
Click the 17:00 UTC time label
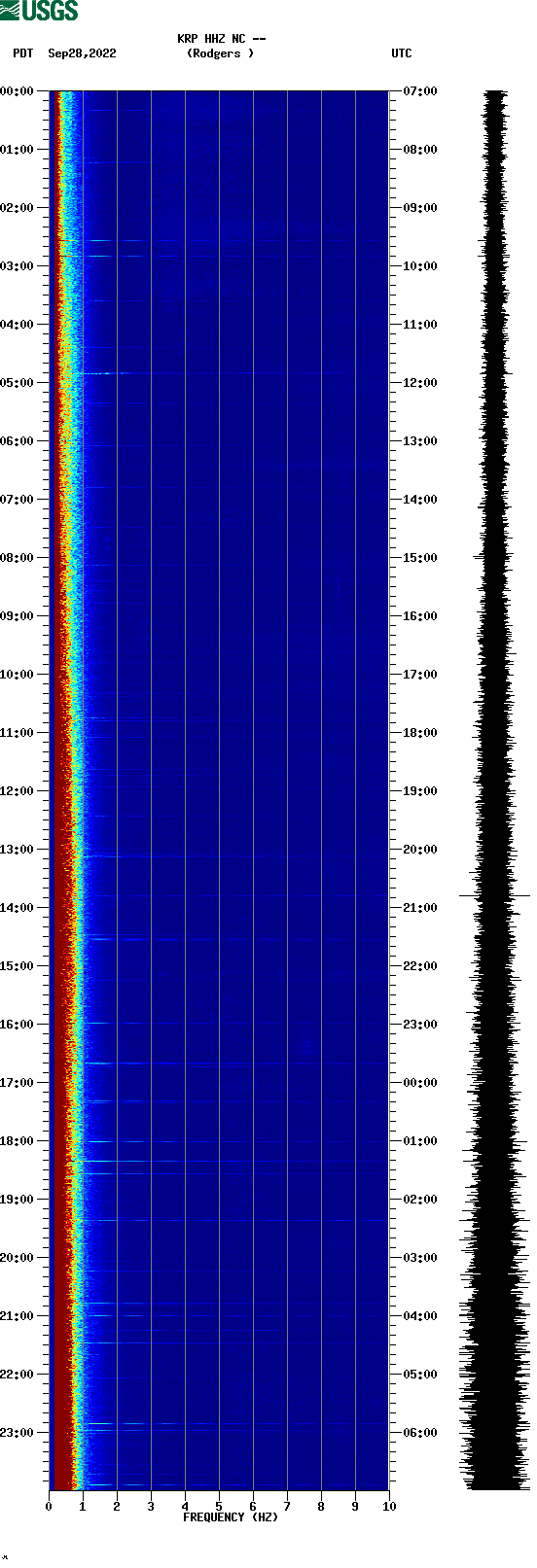(x=420, y=675)
